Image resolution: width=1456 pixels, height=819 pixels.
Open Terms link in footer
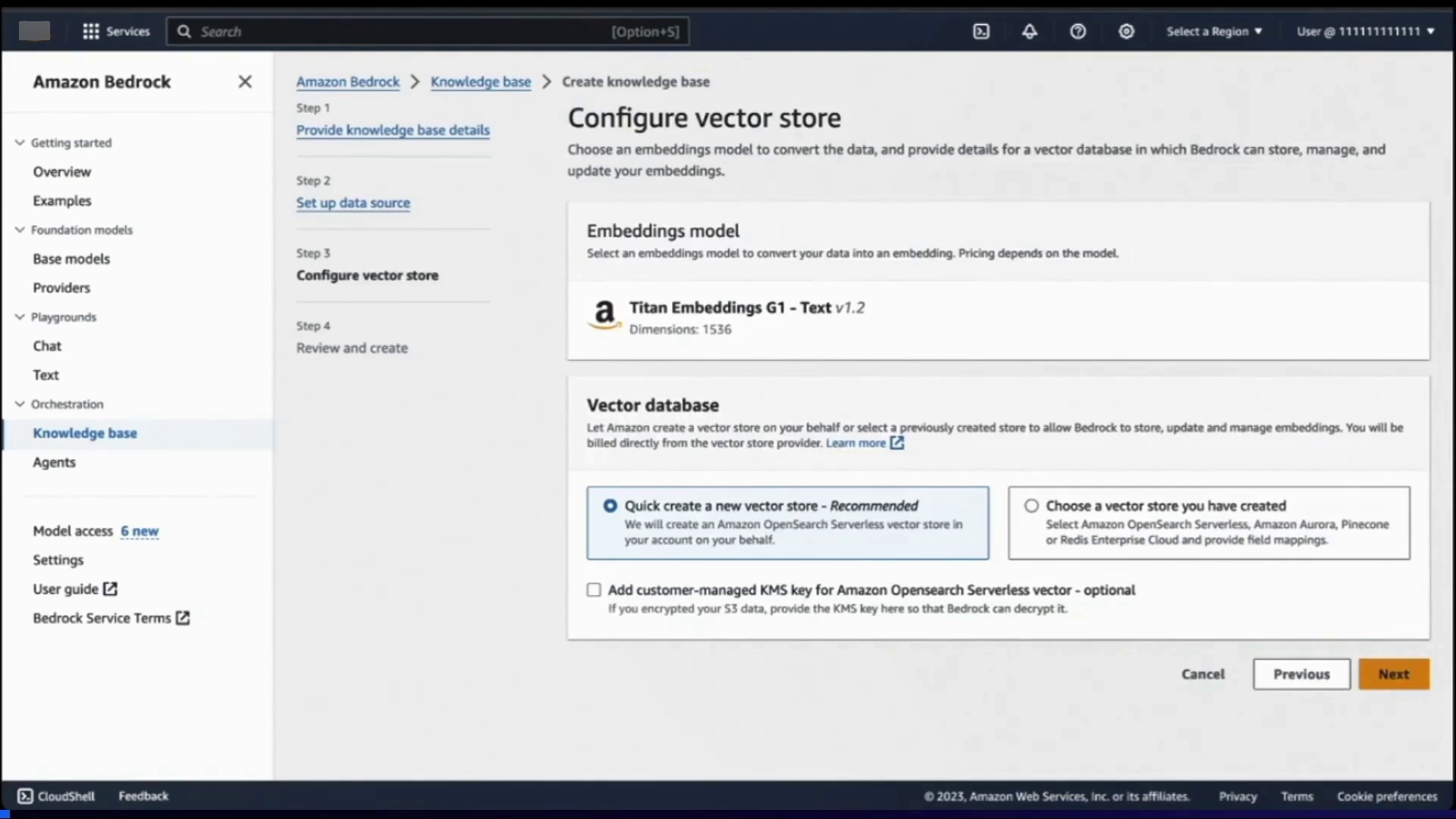click(x=1297, y=796)
